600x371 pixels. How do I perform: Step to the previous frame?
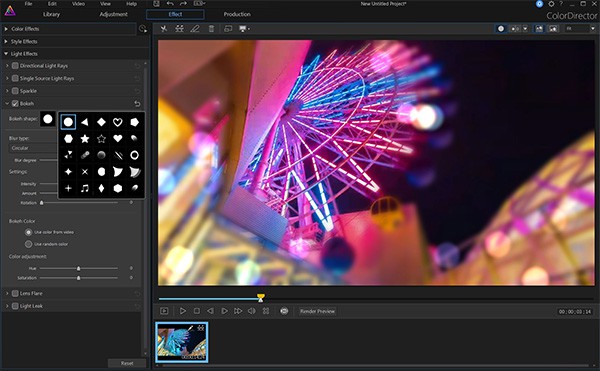coord(210,311)
